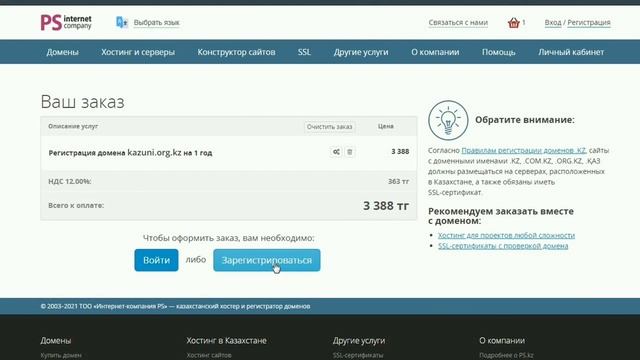
Task: Click the share icon for kazuni.org.kz
Action: click(x=336, y=152)
